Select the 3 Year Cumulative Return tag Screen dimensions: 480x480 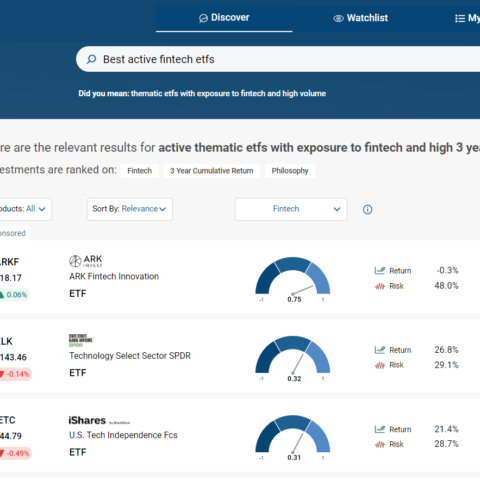(212, 171)
